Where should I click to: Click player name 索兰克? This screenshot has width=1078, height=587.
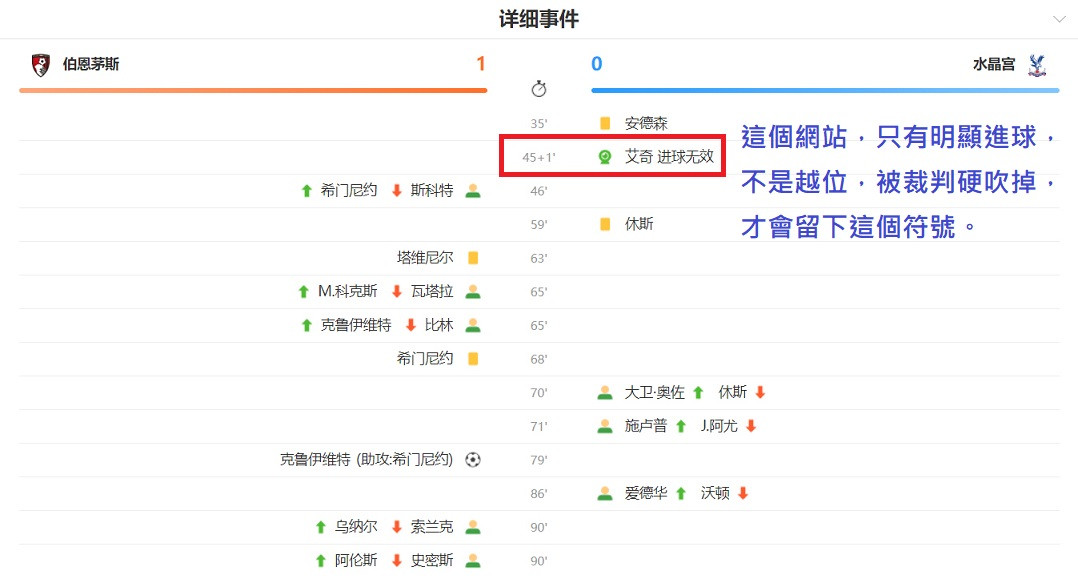432,527
